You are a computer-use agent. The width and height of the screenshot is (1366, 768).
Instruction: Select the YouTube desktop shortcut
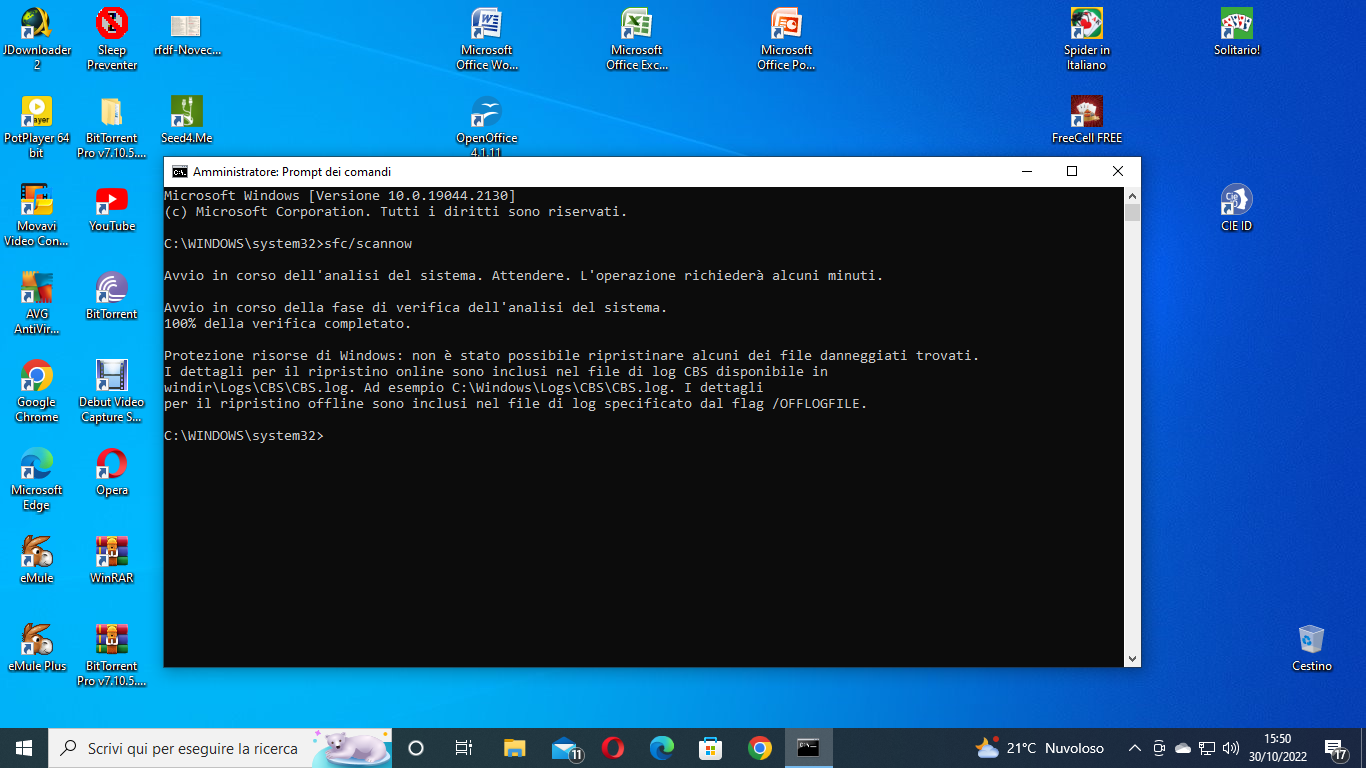click(112, 208)
